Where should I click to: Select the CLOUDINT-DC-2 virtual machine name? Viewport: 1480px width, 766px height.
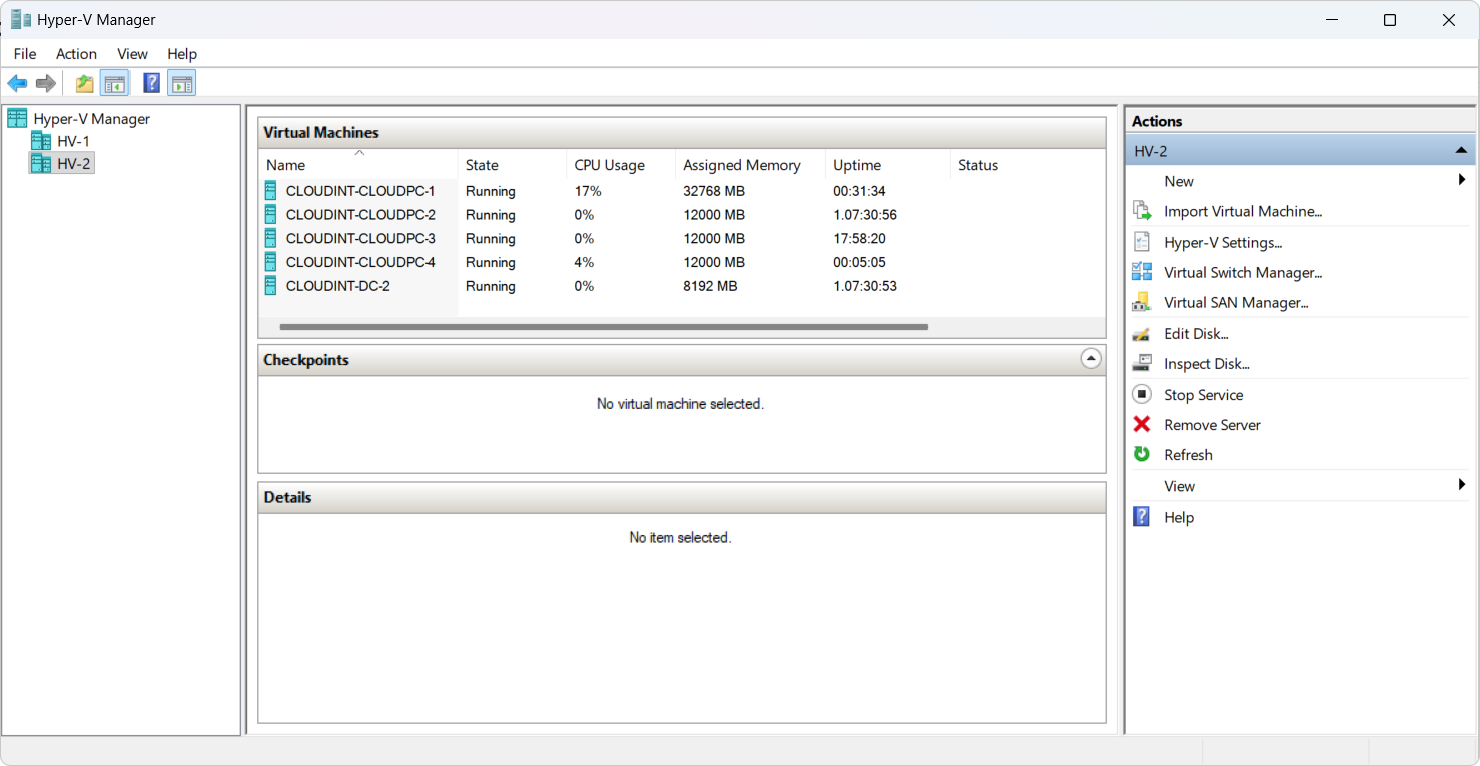338,286
